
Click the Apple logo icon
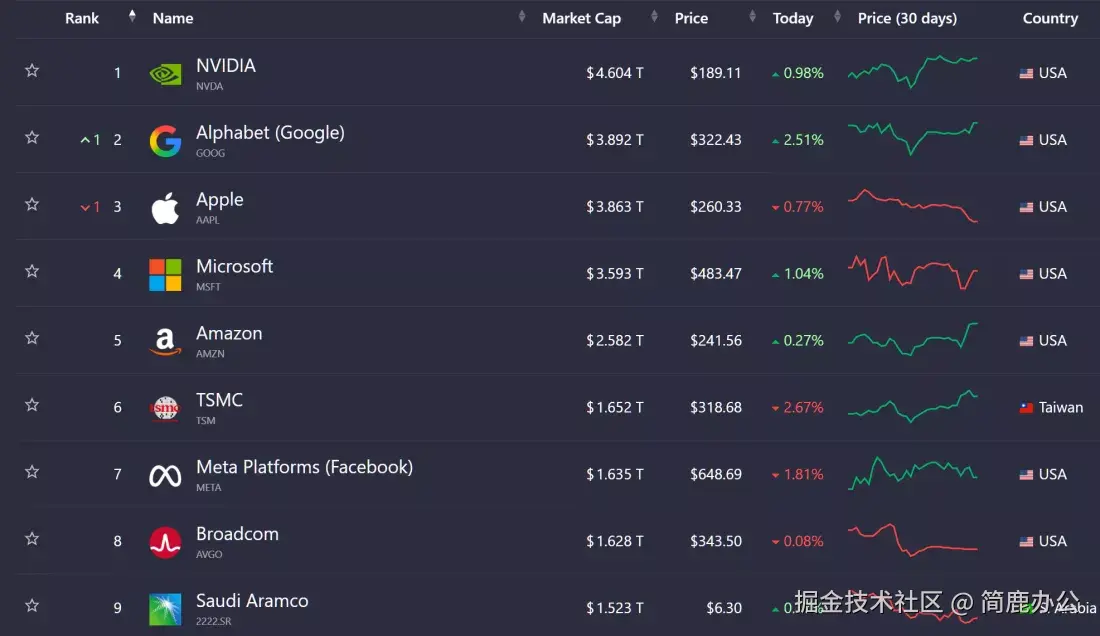pos(165,208)
